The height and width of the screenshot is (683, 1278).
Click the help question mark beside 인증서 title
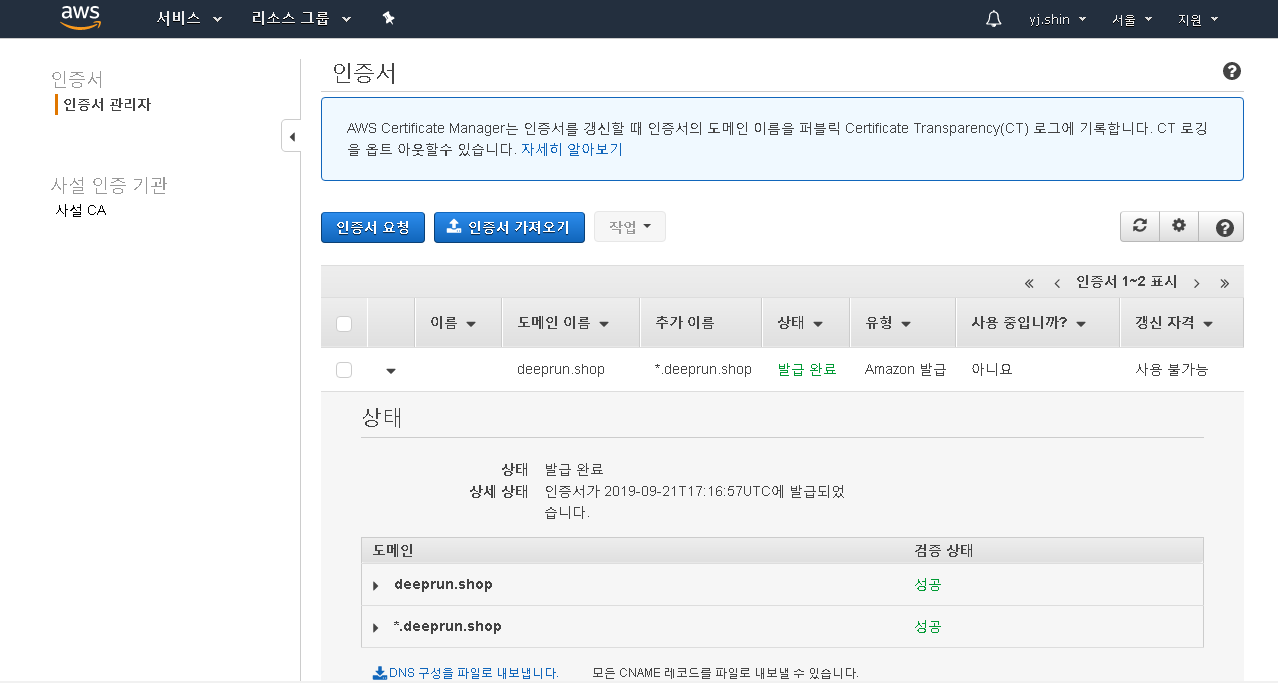(1232, 71)
